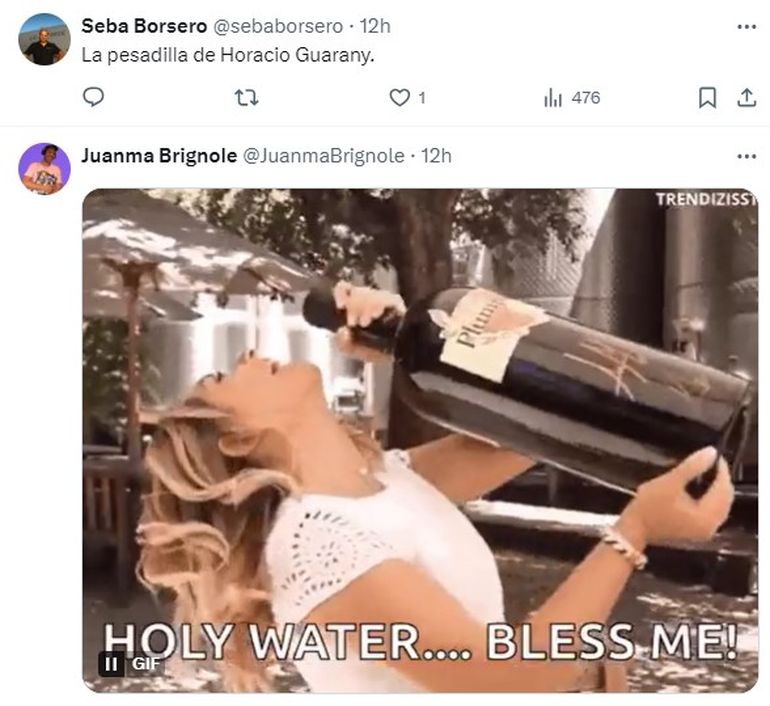Click the @sebaborsero handle

pos(277,26)
